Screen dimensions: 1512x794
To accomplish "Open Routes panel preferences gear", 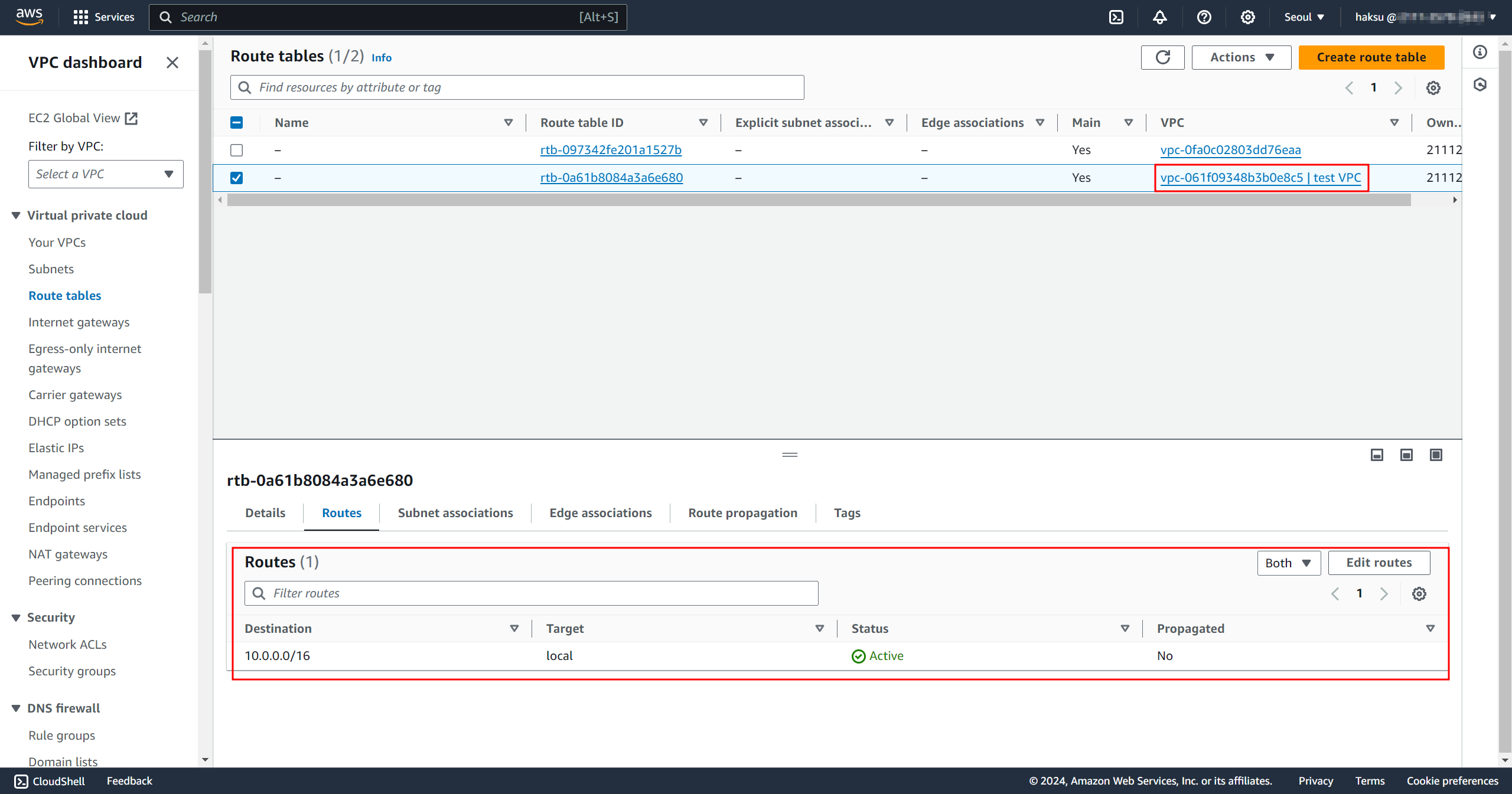I will (x=1419, y=593).
